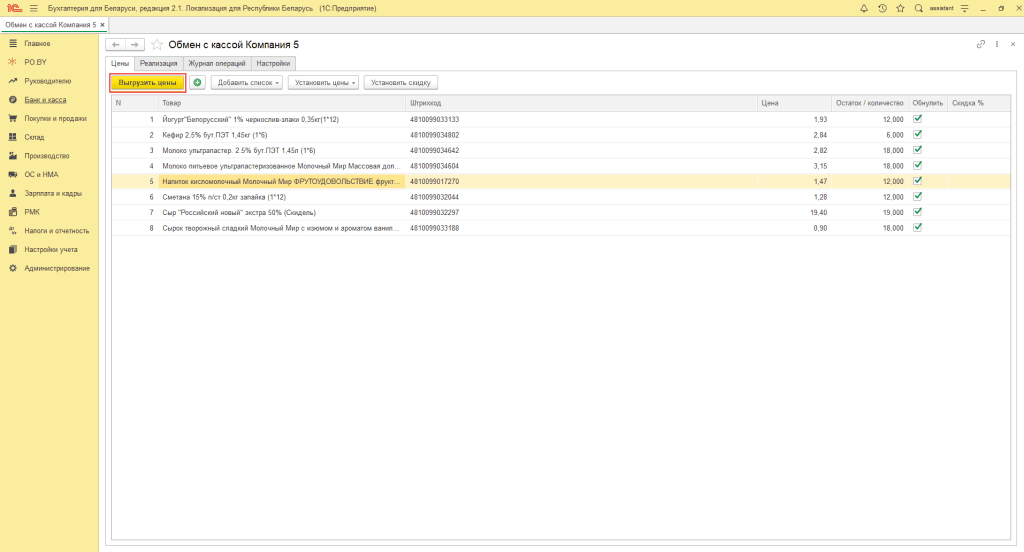Go forward using right arrow navigation button
The height and width of the screenshot is (552, 1024).
pyautogui.click(x=135, y=44)
